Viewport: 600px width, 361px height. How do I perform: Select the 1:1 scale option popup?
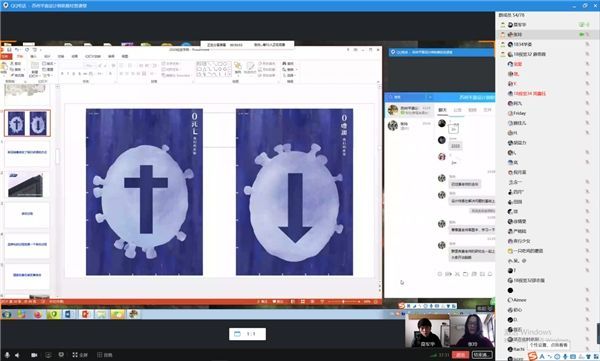247,334
